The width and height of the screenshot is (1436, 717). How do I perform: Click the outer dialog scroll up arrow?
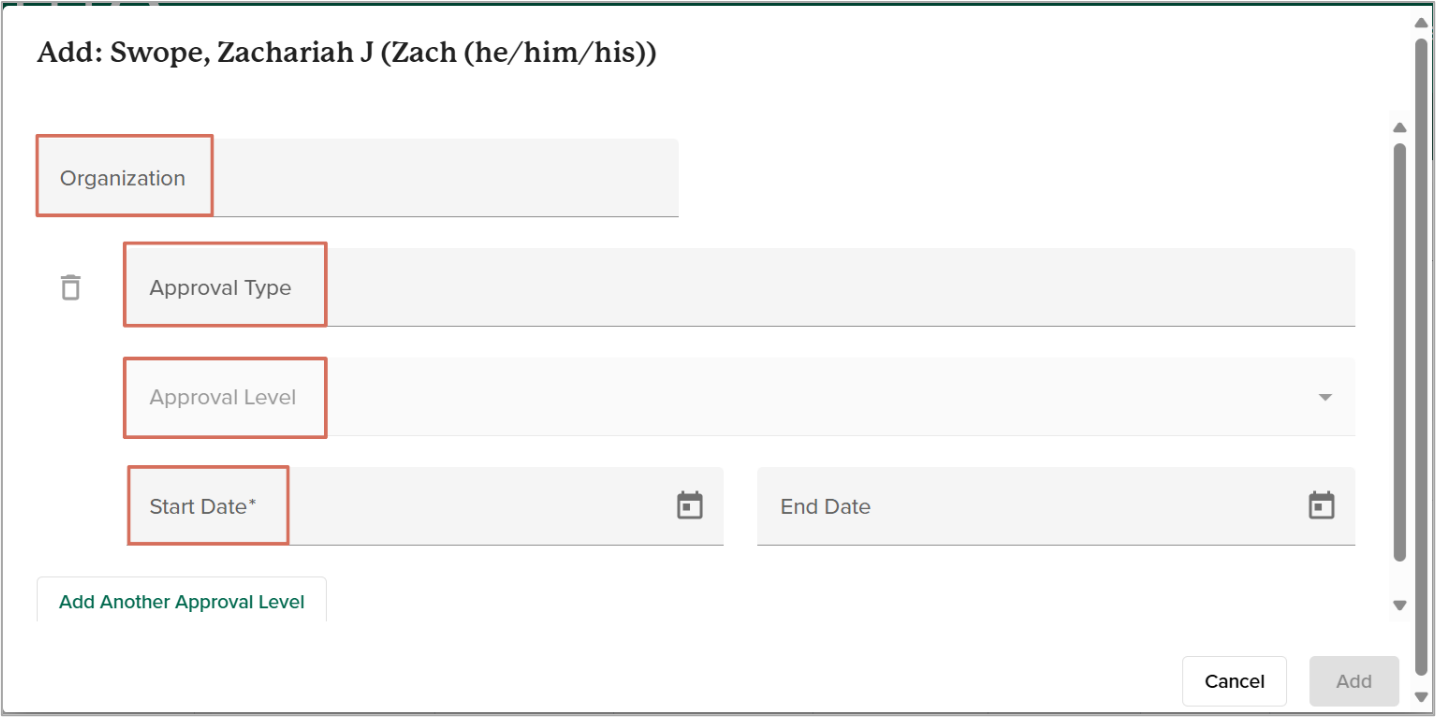1421,22
